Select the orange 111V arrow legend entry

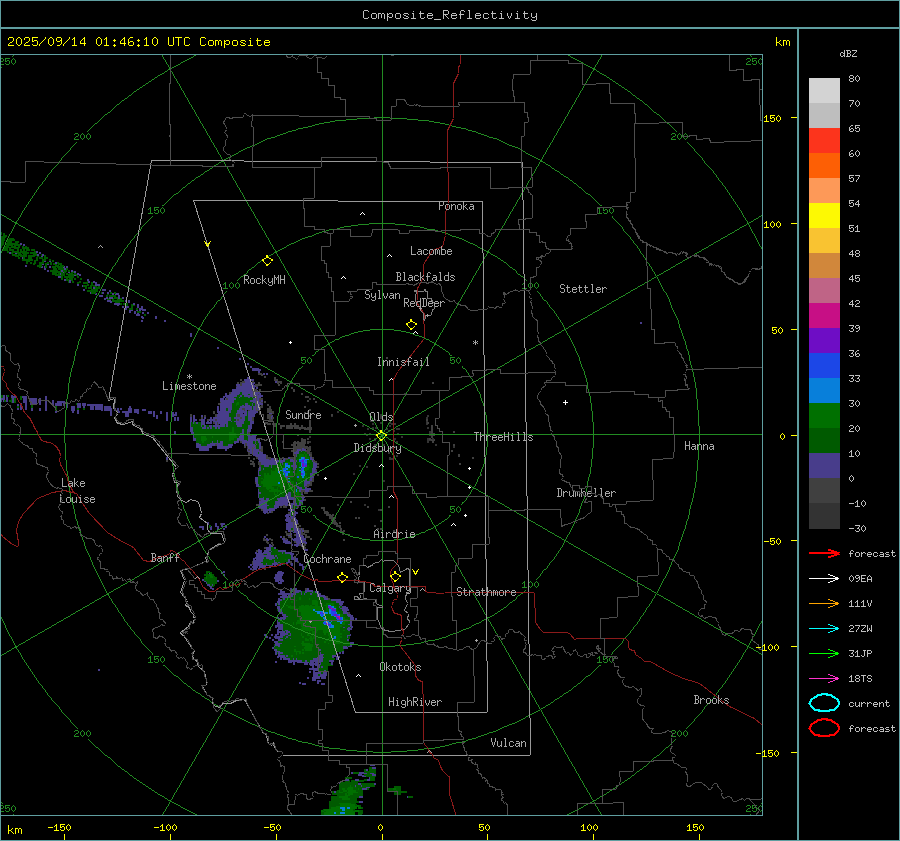point(824,603)
